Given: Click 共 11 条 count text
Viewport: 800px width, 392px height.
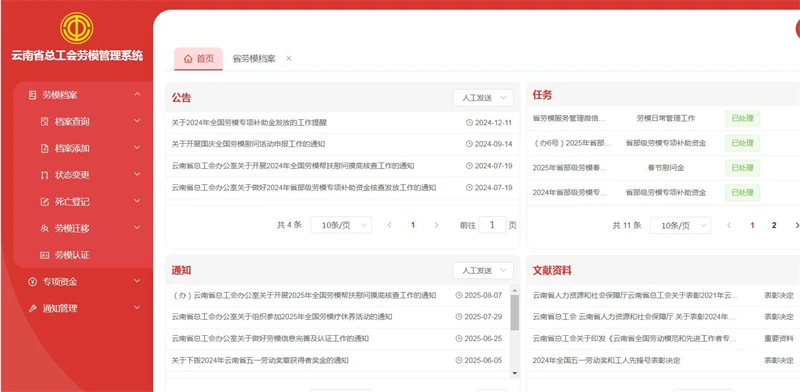Looking at the screenshot, I should [x=627, y=225].
